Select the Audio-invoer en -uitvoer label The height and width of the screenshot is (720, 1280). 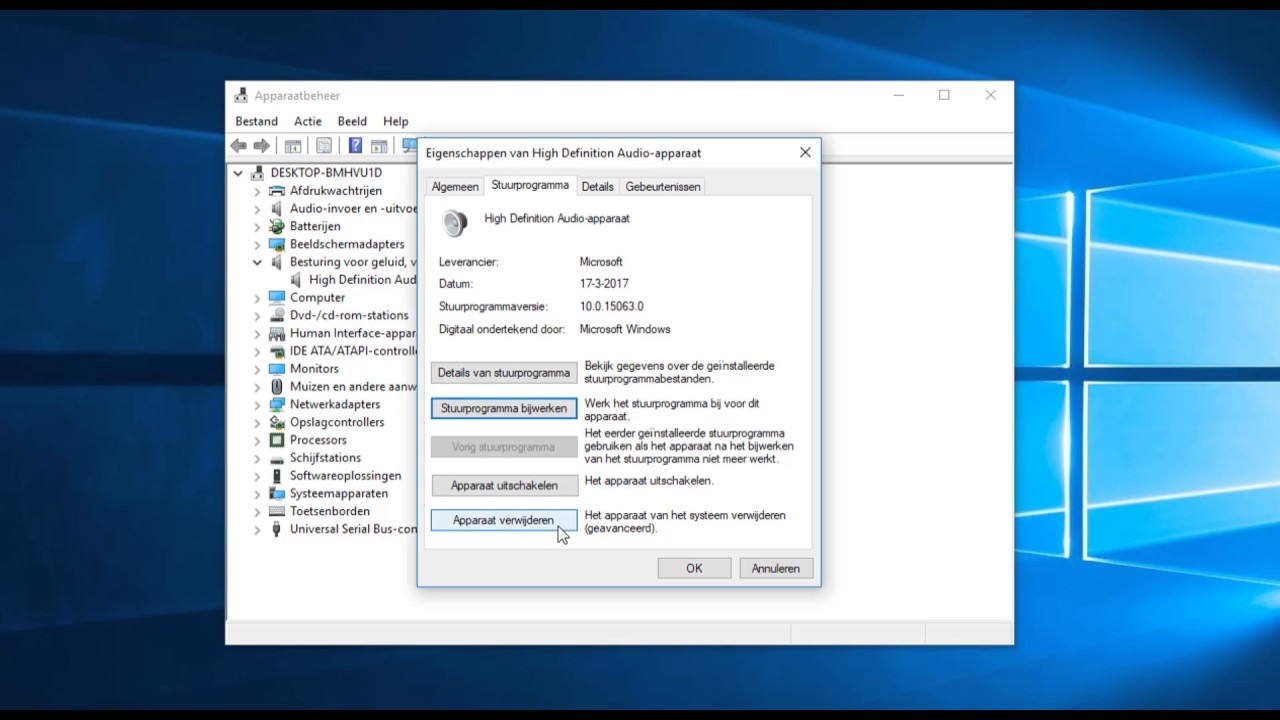coord(353,209)
